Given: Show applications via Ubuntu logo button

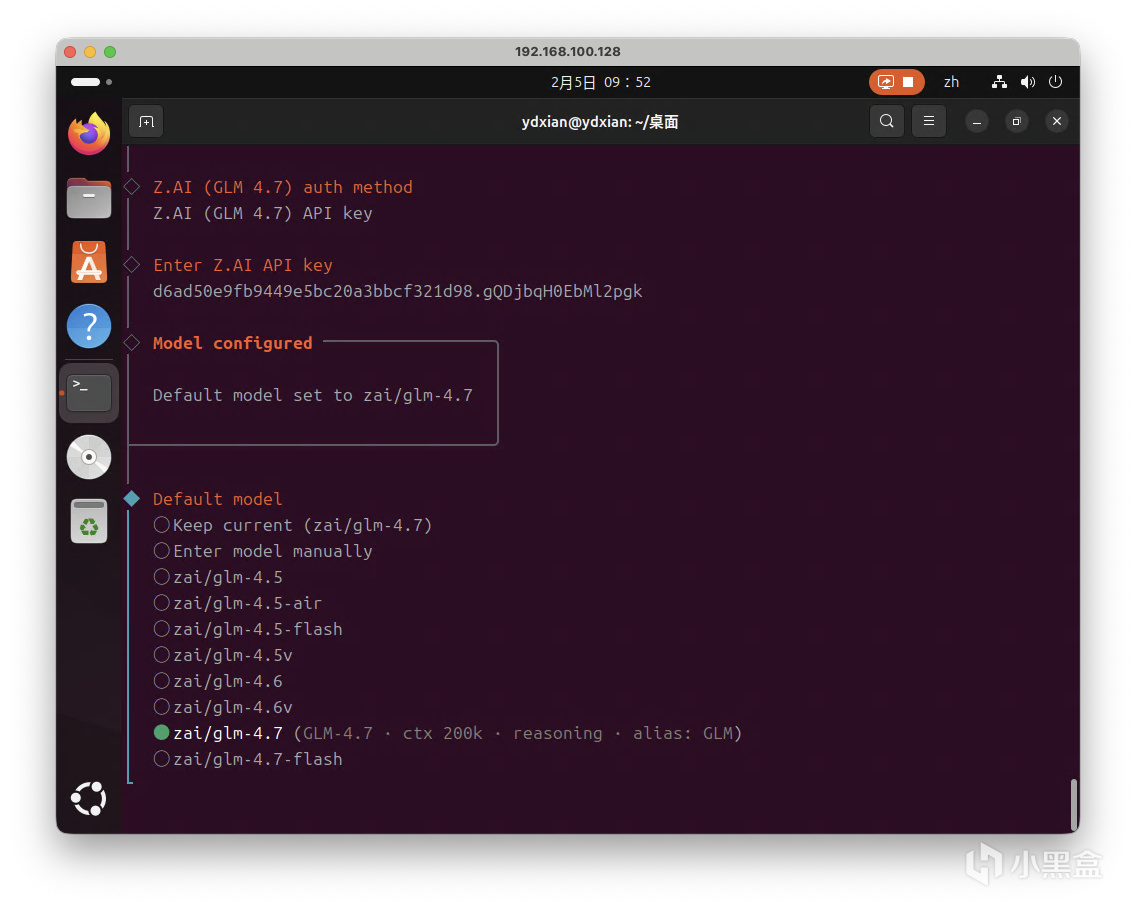Looking at the screenshot, I should tap(89, 799).
